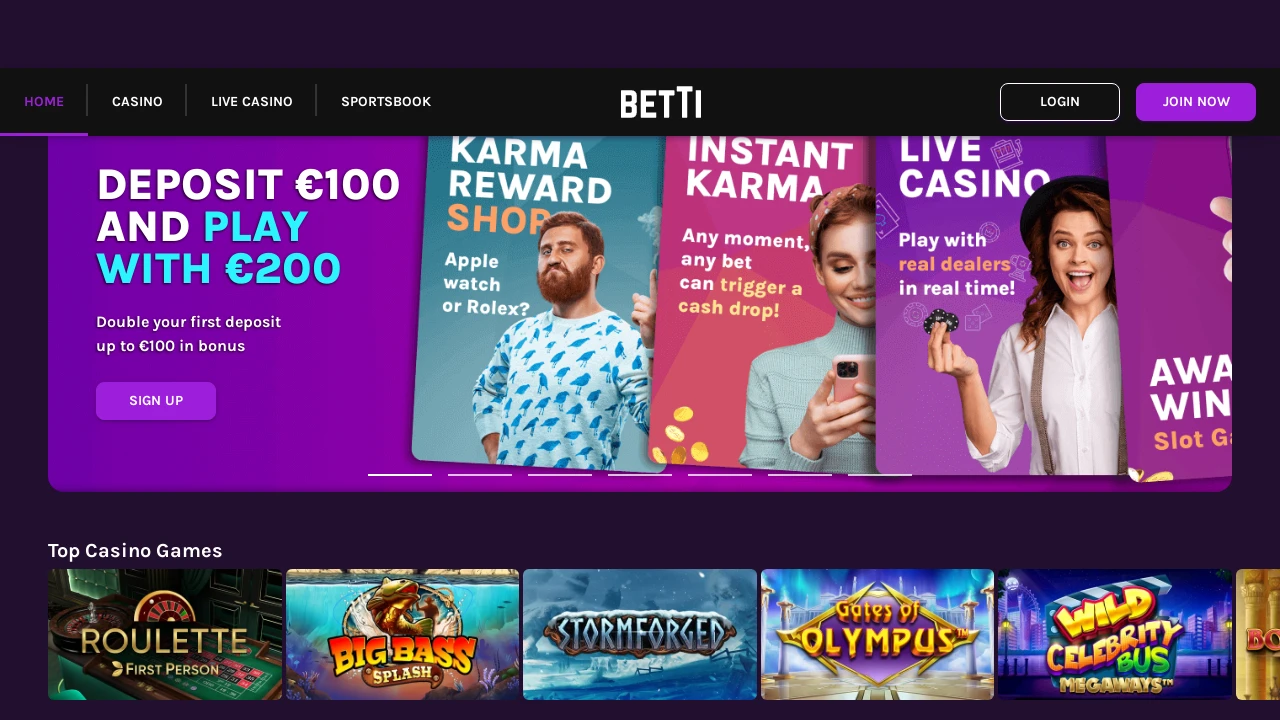Open the Live Casino menu item
The height and width of the screenshot is (720, 1280).
(252, 102)
